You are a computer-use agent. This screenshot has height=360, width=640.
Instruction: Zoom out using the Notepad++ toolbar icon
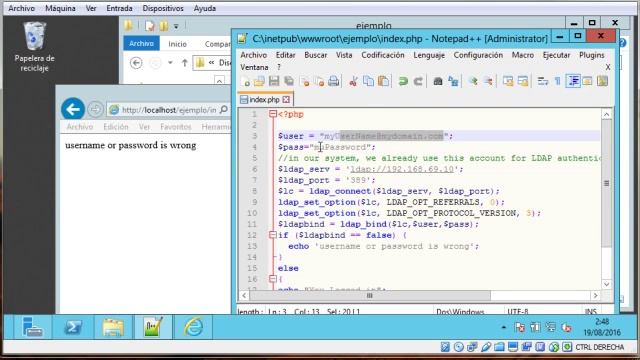[x=488, y=81]
